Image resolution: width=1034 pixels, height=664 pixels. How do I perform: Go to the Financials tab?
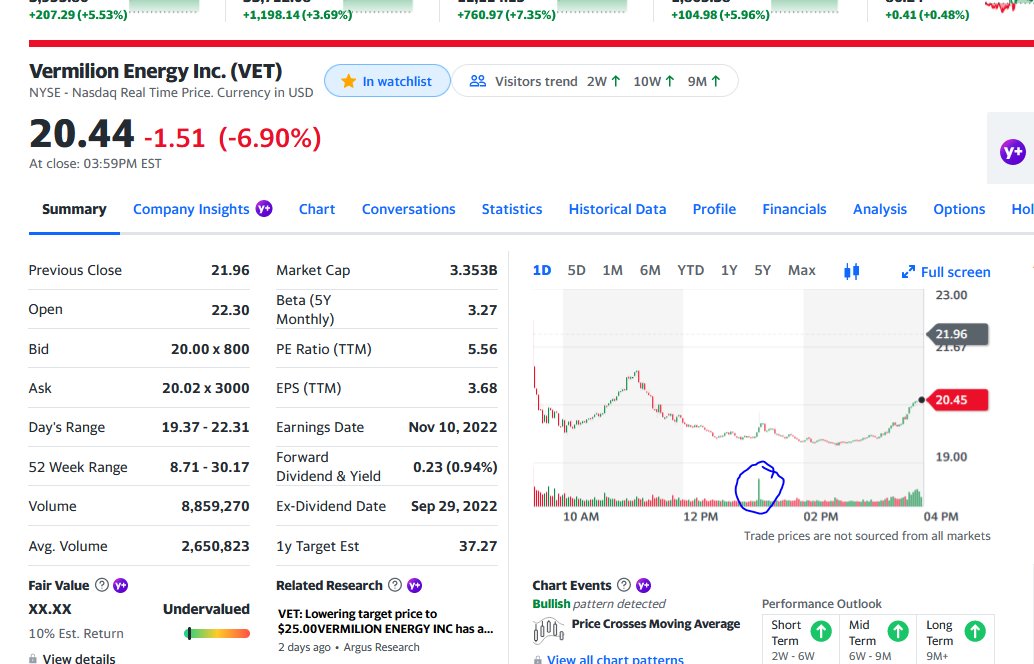pyautogui.click(x=794, y=209)
